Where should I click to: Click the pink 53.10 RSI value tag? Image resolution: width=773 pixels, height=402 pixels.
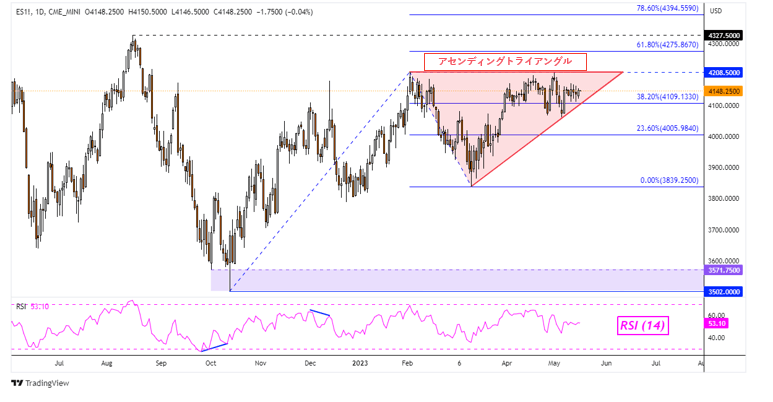coord(717,324)
